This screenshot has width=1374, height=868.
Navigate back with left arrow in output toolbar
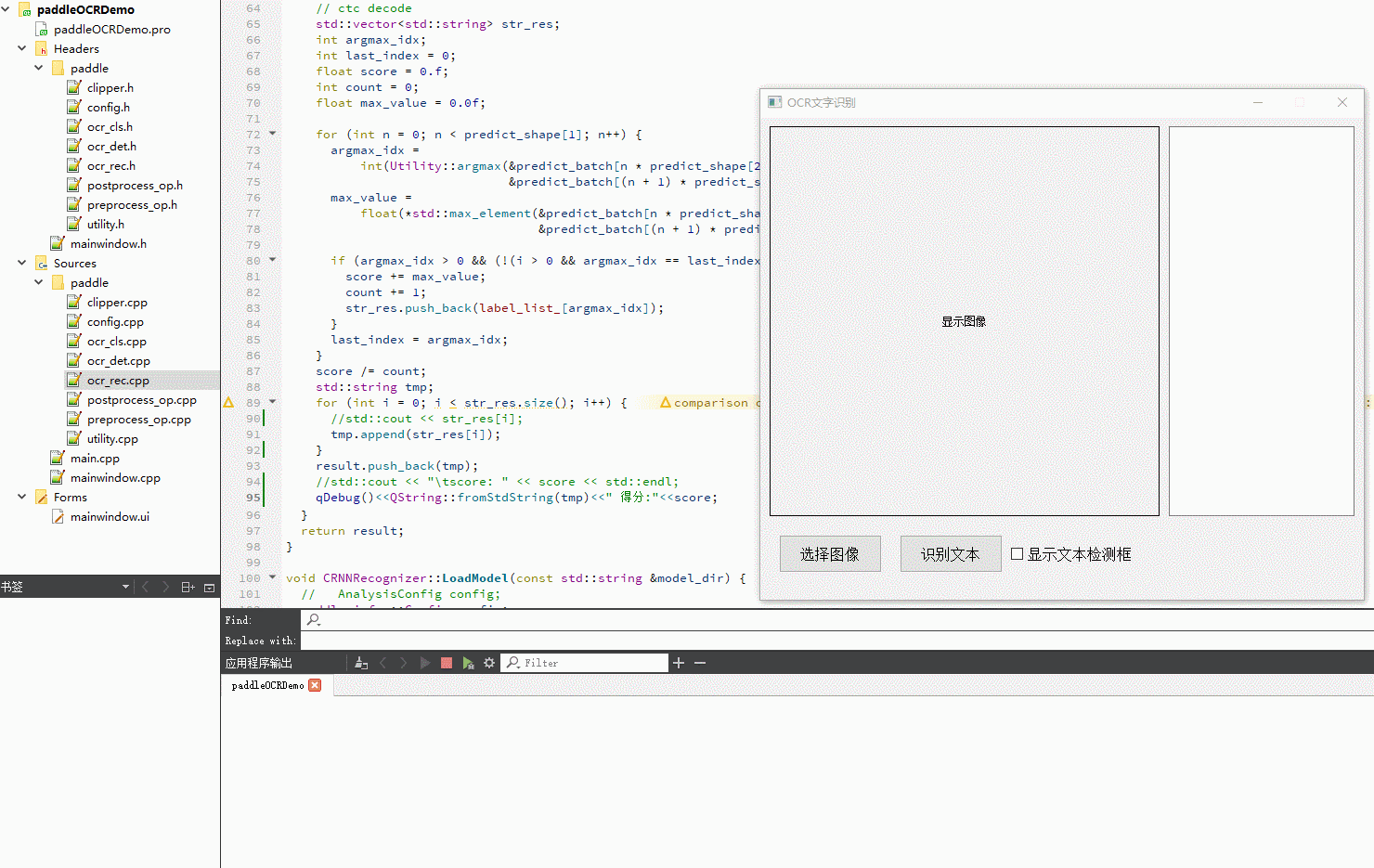click(x=383, y=662)
